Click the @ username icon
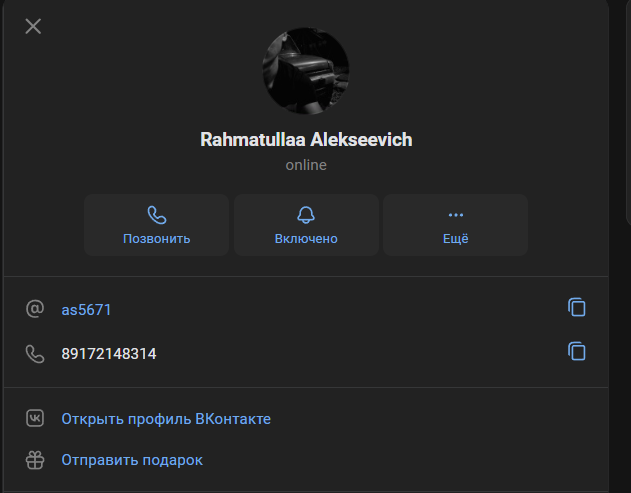The width and height of the screenshot is (631, 493). tap(35, 309)
